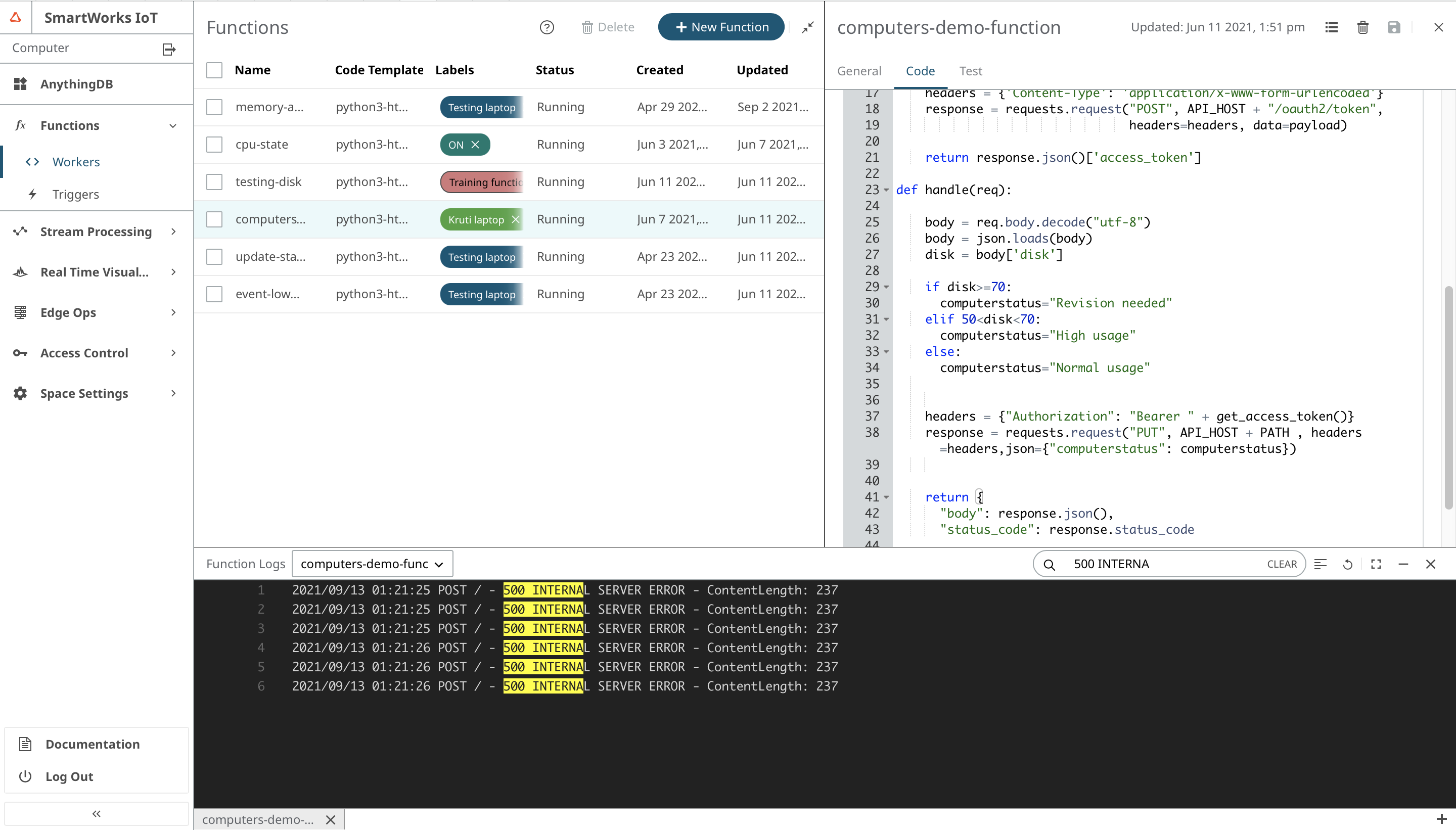Check the cpu-state row checkbox
Screen dimensions: 1456x830
click(214, 144)
